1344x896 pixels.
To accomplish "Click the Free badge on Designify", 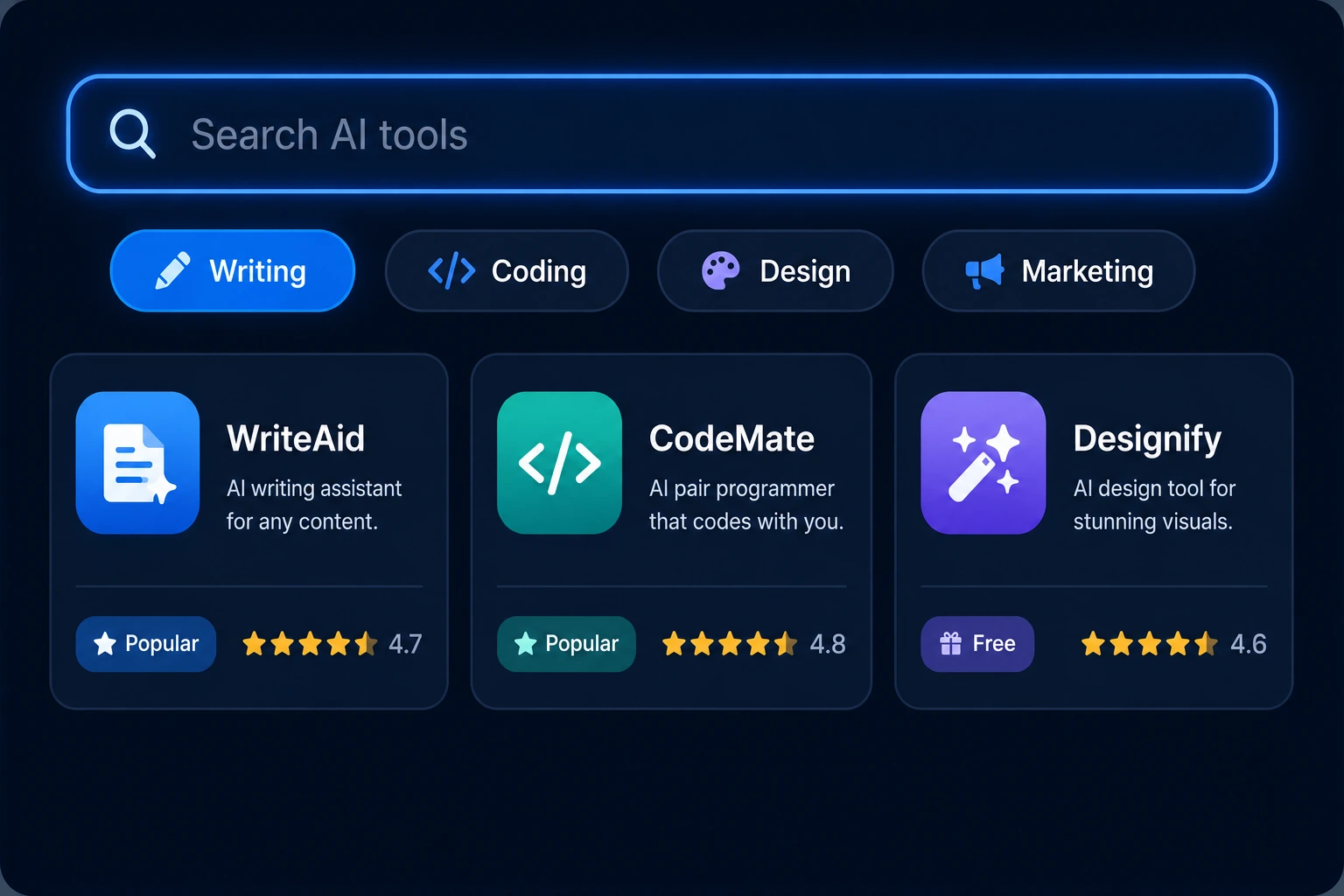I will click(977, 644).
